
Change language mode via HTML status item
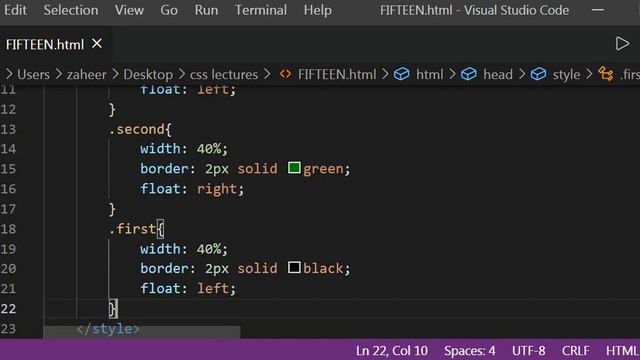(622, 351)
